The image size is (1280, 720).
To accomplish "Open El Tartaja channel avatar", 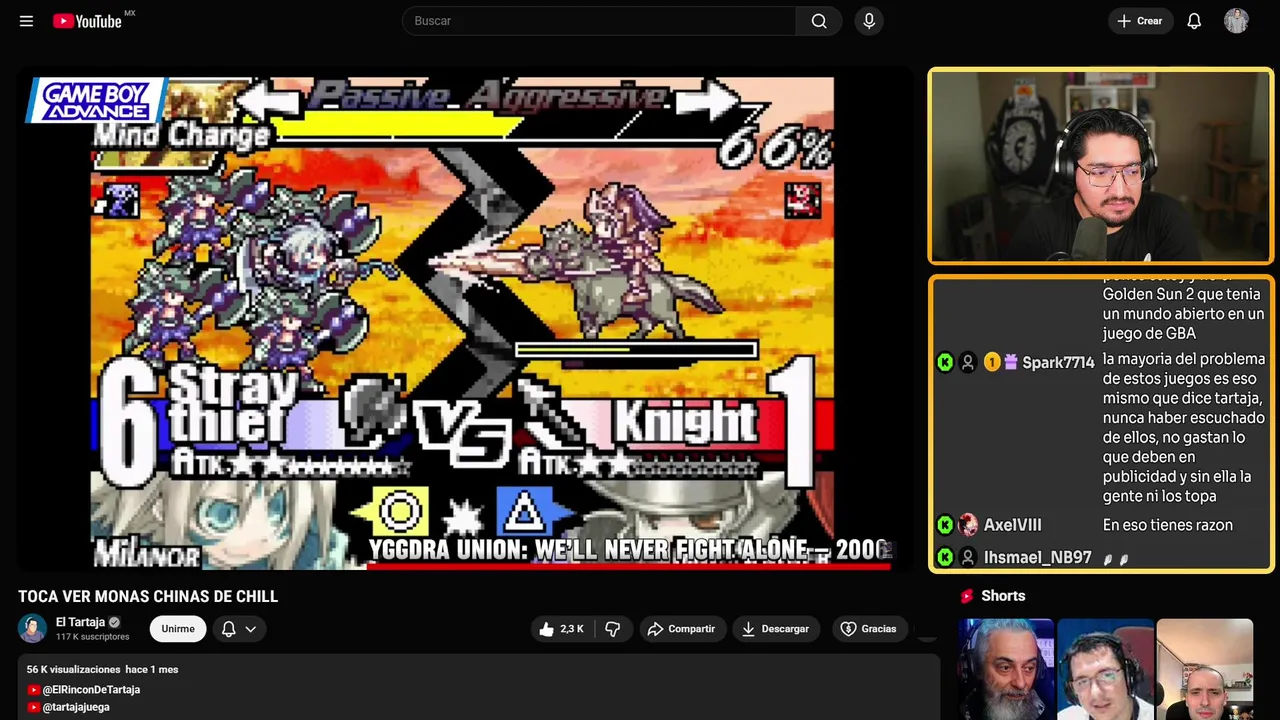I will coord(33,628).
